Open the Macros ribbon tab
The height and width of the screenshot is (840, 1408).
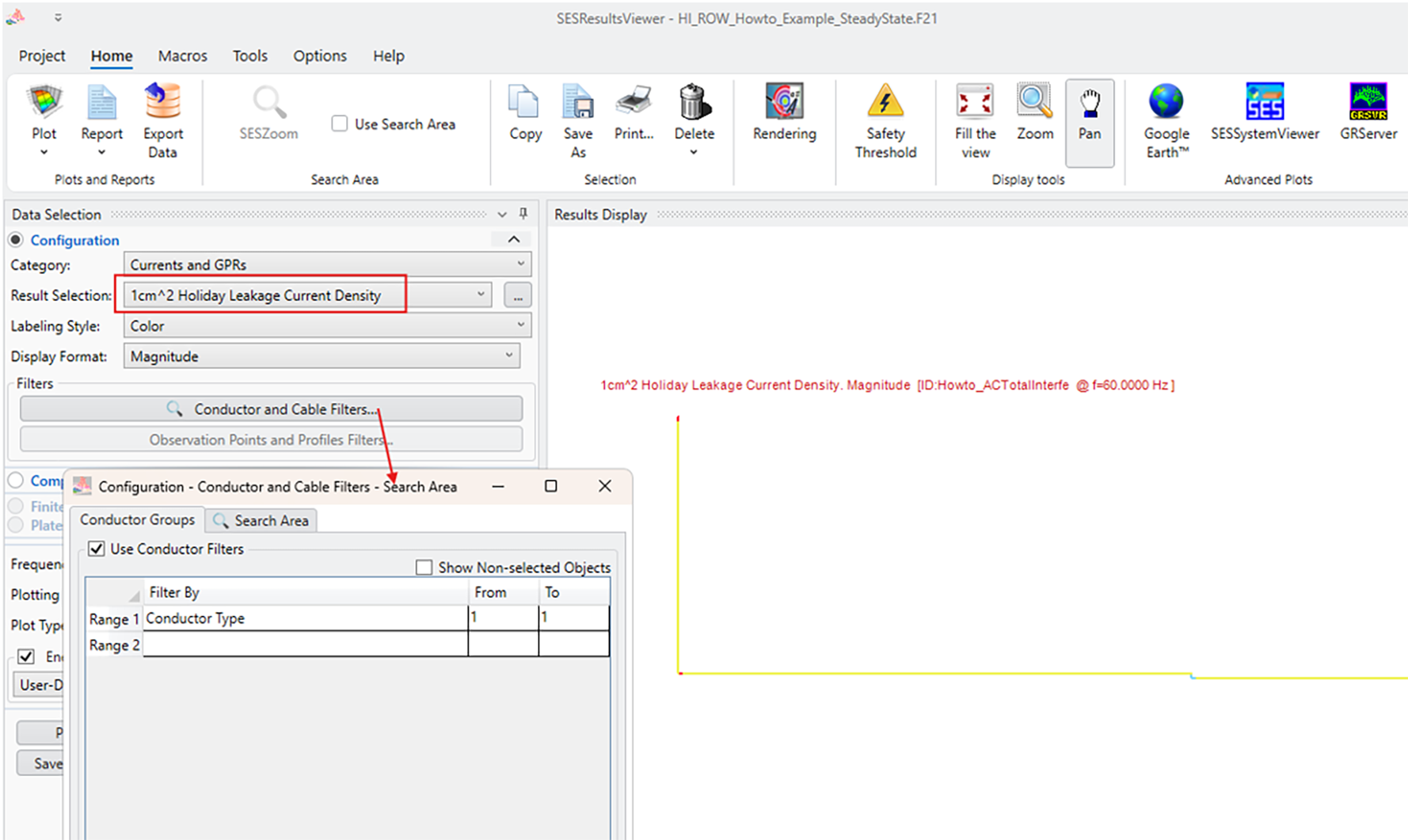182,55
